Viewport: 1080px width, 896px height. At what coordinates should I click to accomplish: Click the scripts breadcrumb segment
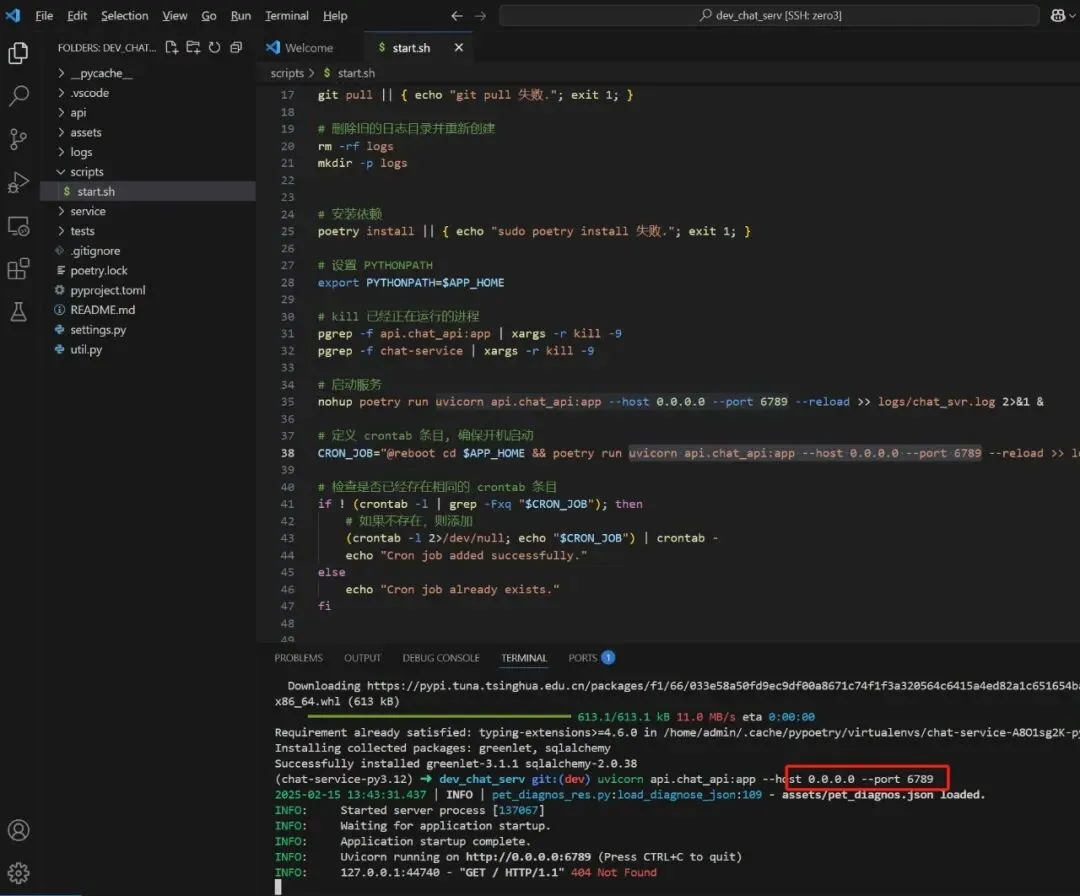point(287,73)
